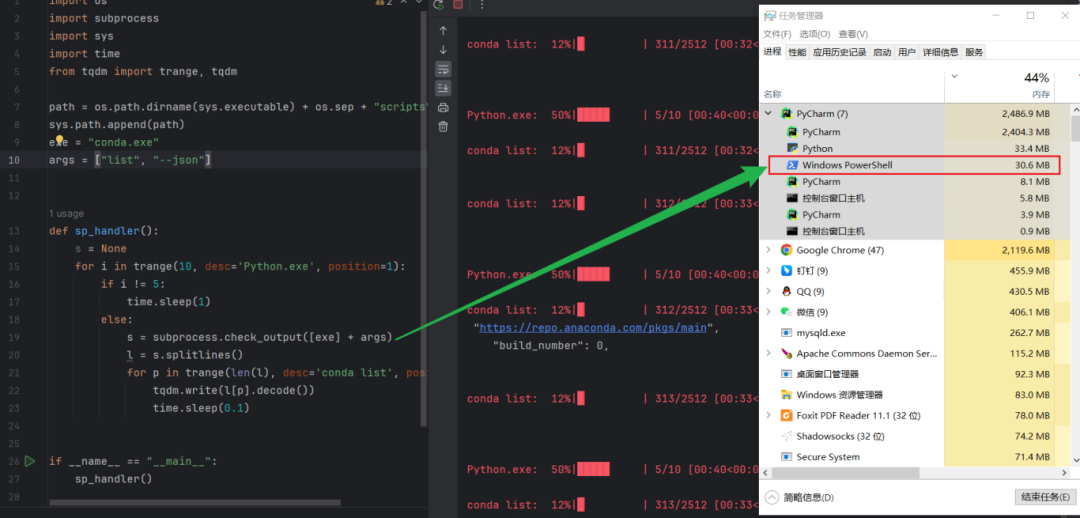Switch to the 用户 tab
Viewport: 1080px width, 518px height.
[x=906, y=52]
